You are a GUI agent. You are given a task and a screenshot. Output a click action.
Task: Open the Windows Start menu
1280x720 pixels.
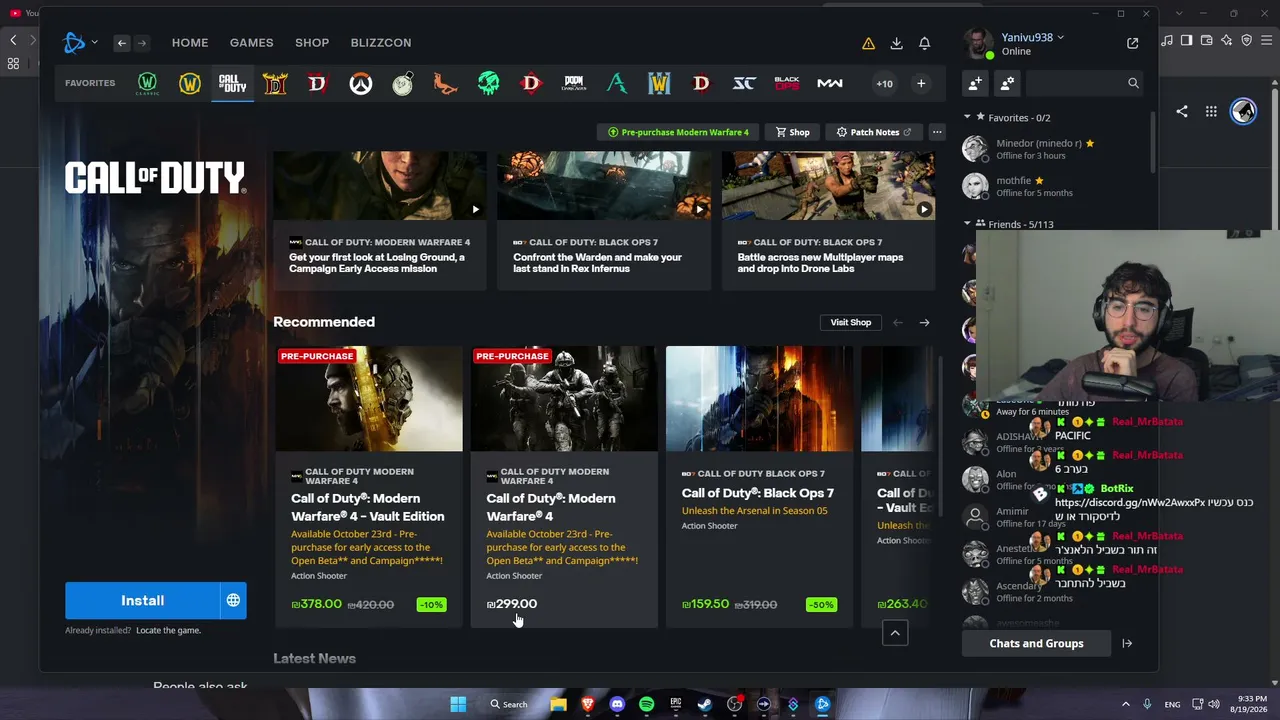click(458, 704)
